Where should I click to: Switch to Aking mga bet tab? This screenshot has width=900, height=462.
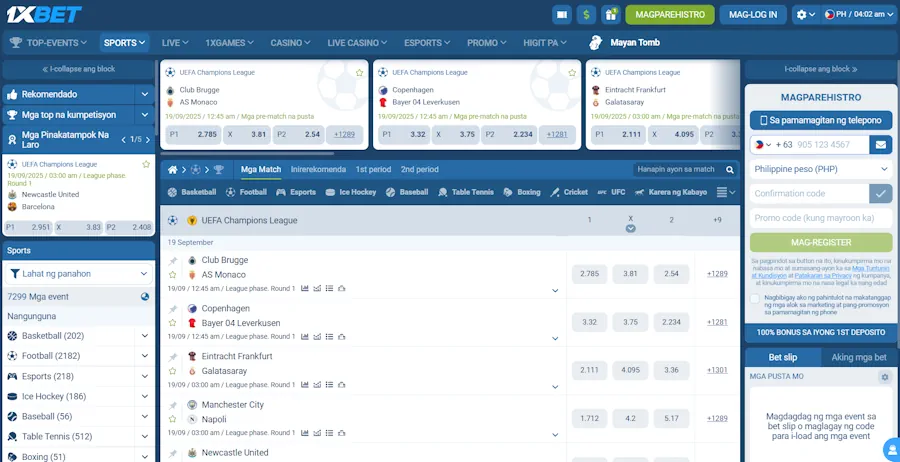(x=859, y=357)
